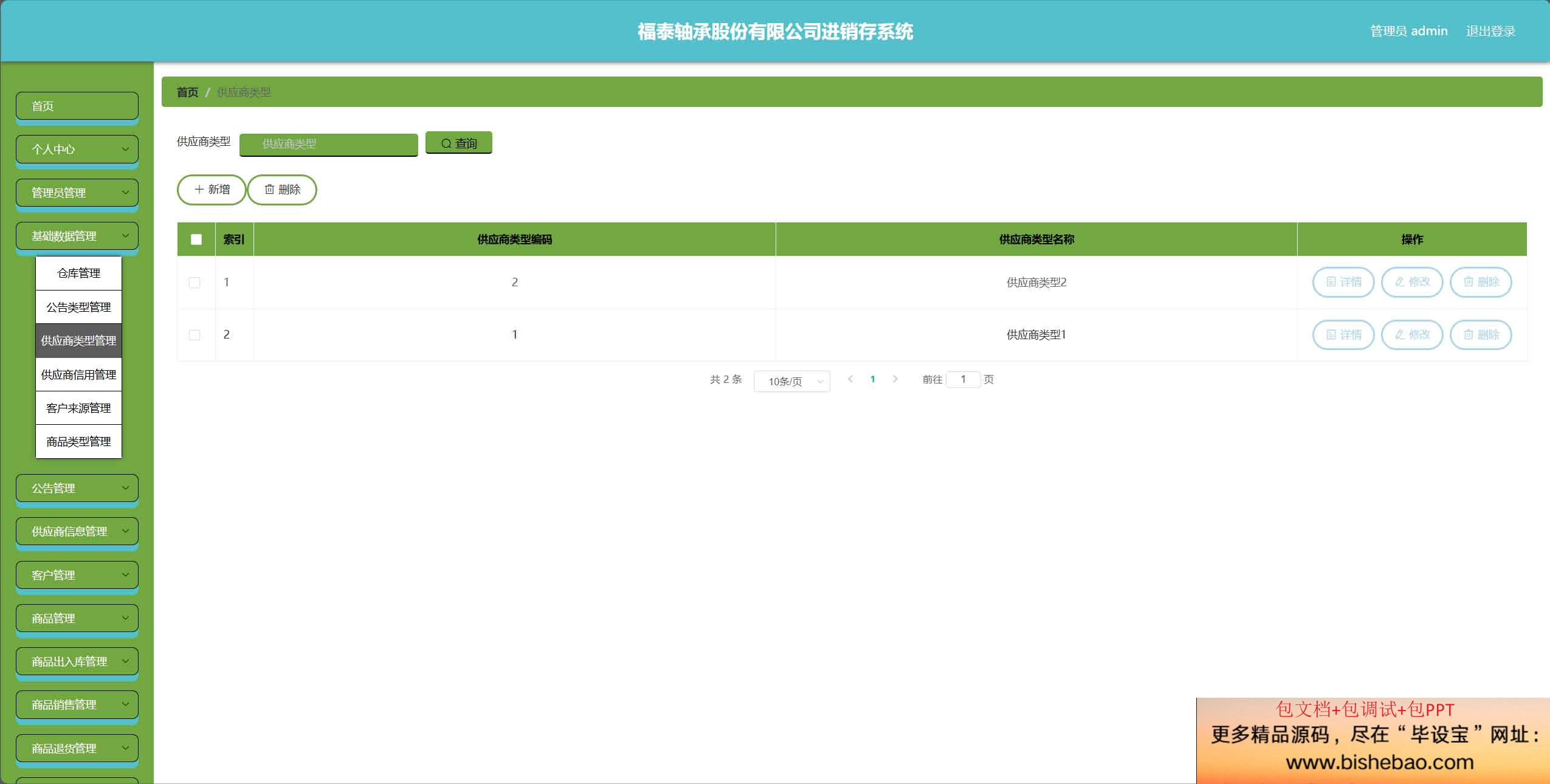Expand the 个人中心 sidebar menu

coord(77,149)
